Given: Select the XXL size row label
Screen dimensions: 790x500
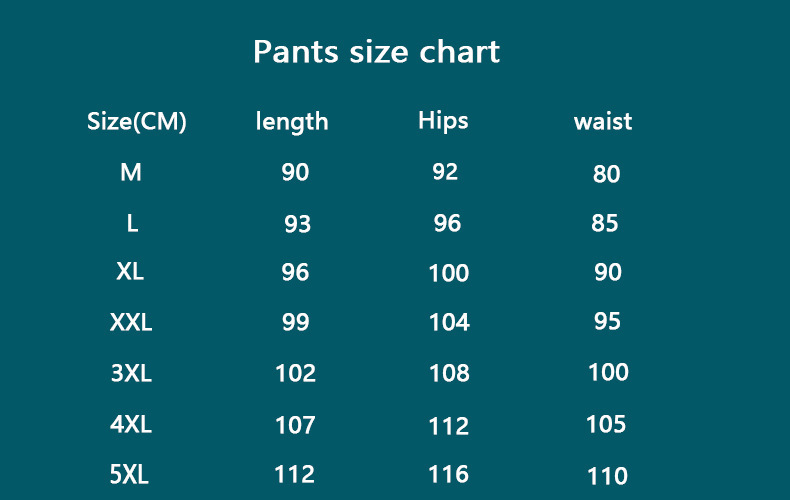Looking at the screenshot, I should click(131, 322).
